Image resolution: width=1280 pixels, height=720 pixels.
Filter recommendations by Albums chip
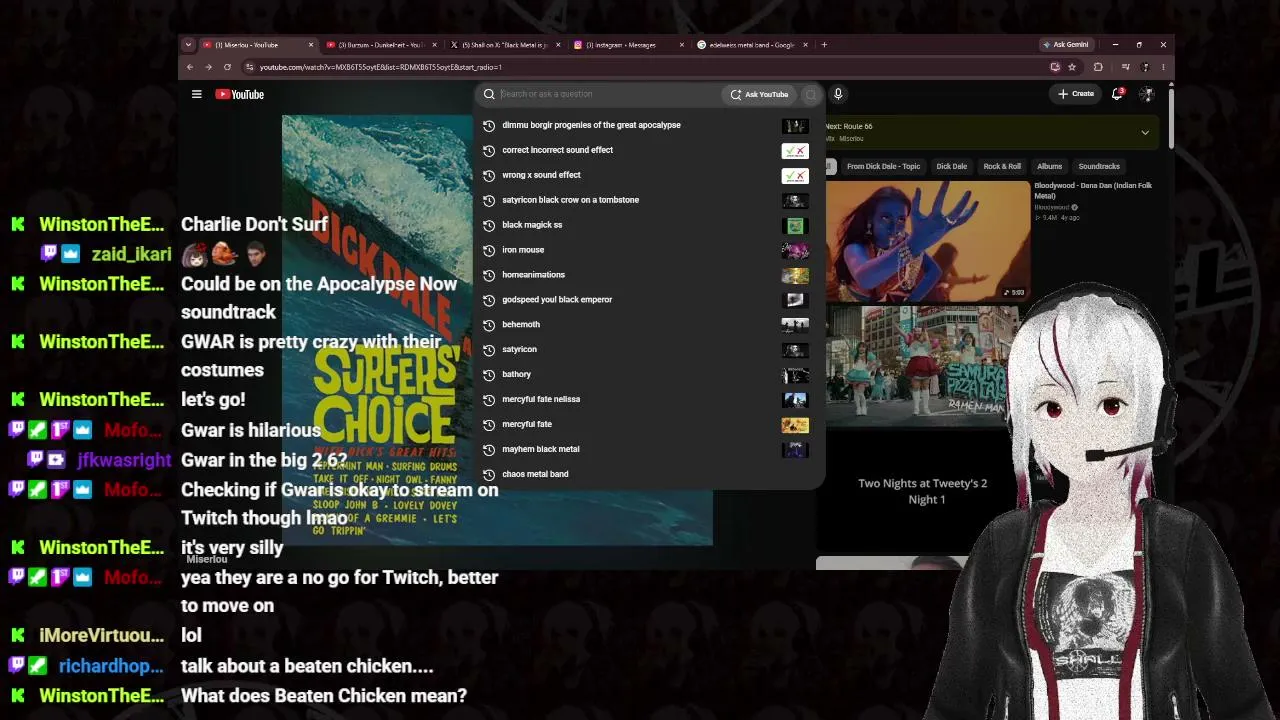(1049, 166)
